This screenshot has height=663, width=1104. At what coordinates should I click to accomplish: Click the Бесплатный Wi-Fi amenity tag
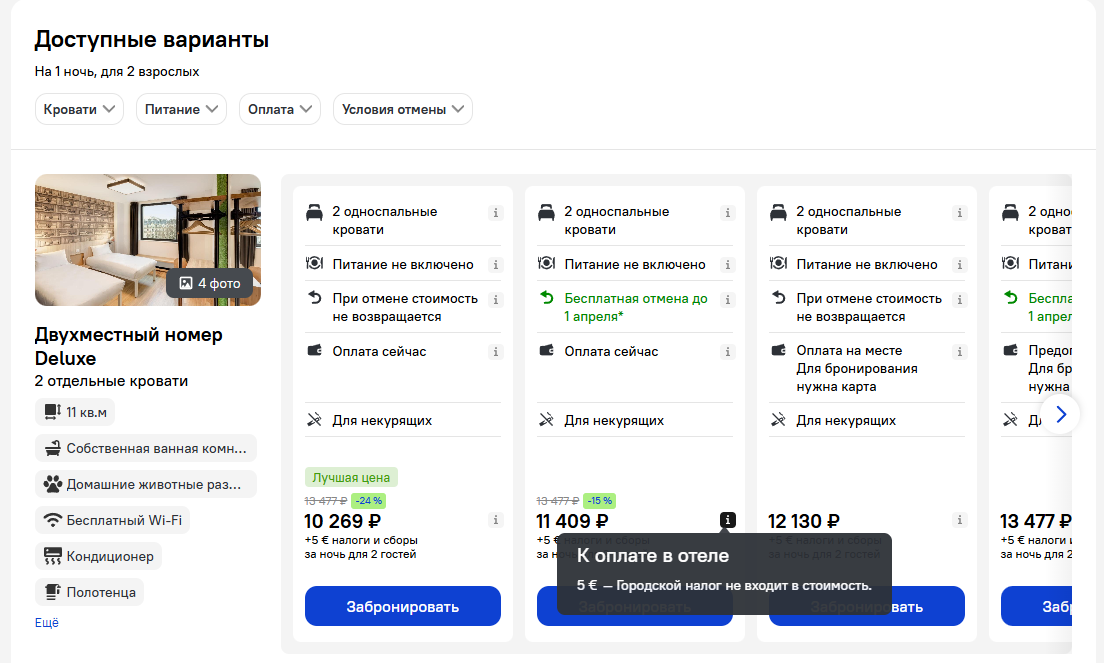(x=113, y=520)
